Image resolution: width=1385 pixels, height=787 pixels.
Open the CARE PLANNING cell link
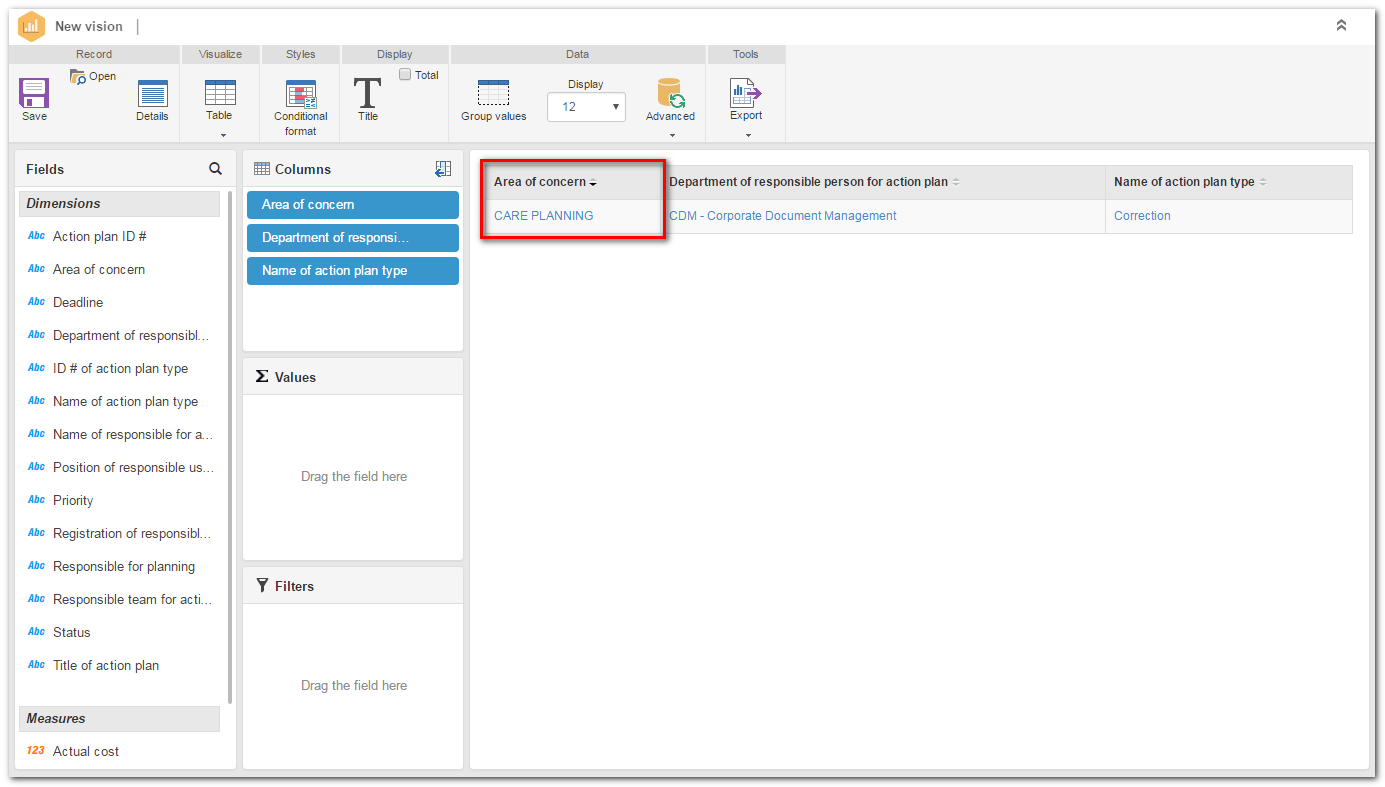pos(543,216)
